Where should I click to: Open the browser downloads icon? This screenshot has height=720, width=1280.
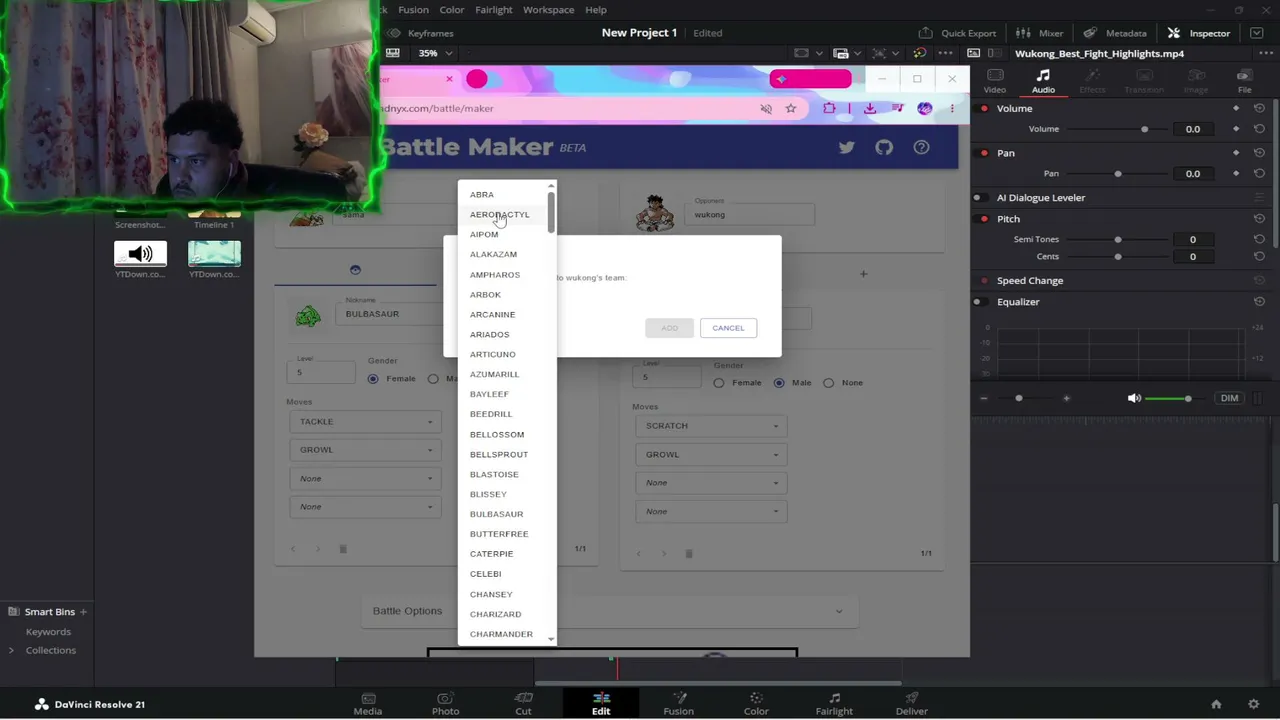[870, 108]
